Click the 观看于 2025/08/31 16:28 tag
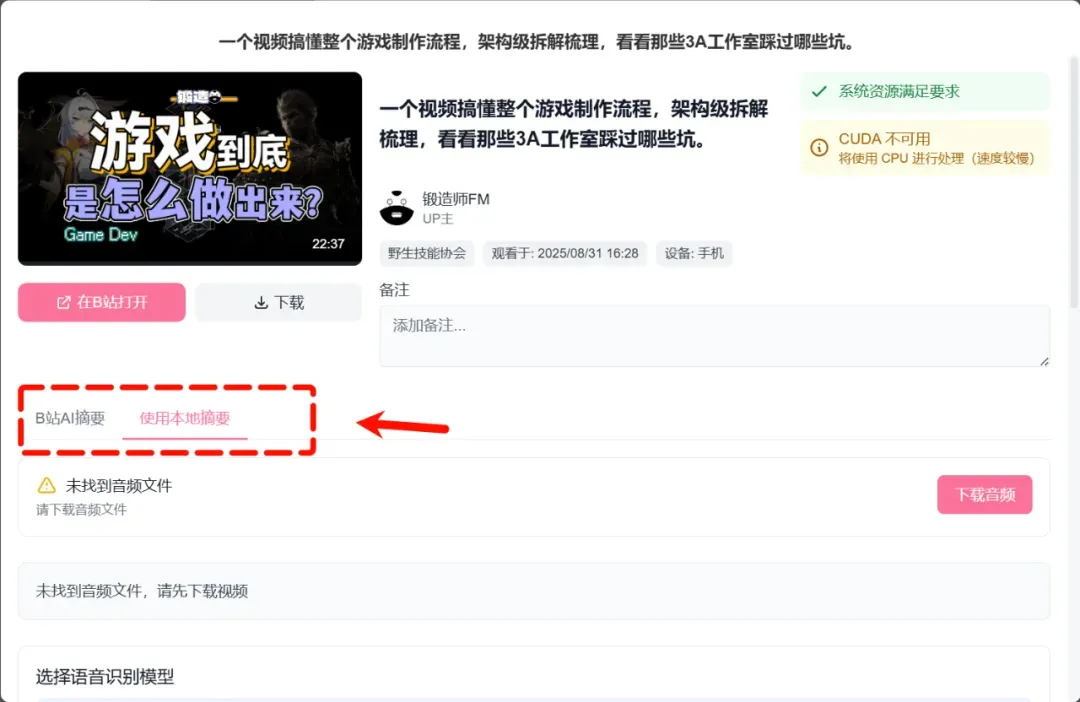 (x=565, y=254)
